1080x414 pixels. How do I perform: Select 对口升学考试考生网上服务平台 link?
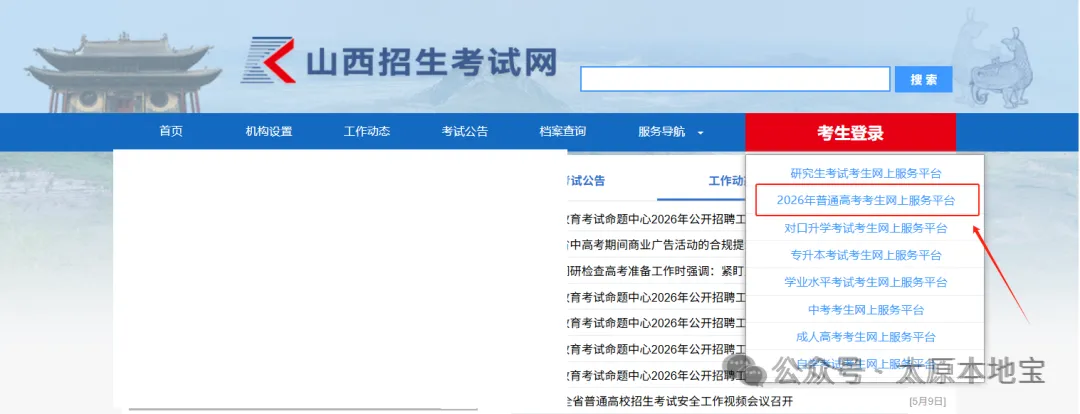tap(866, 228)
